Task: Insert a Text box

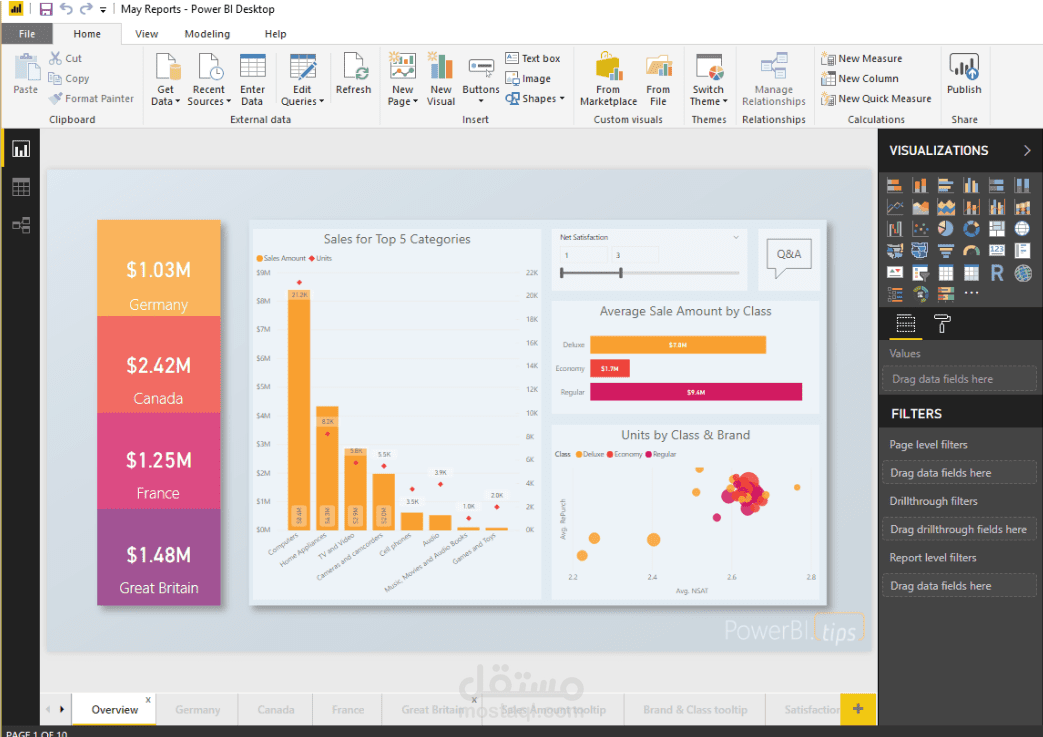Action: pyautogui.click(x=532, y=59)
